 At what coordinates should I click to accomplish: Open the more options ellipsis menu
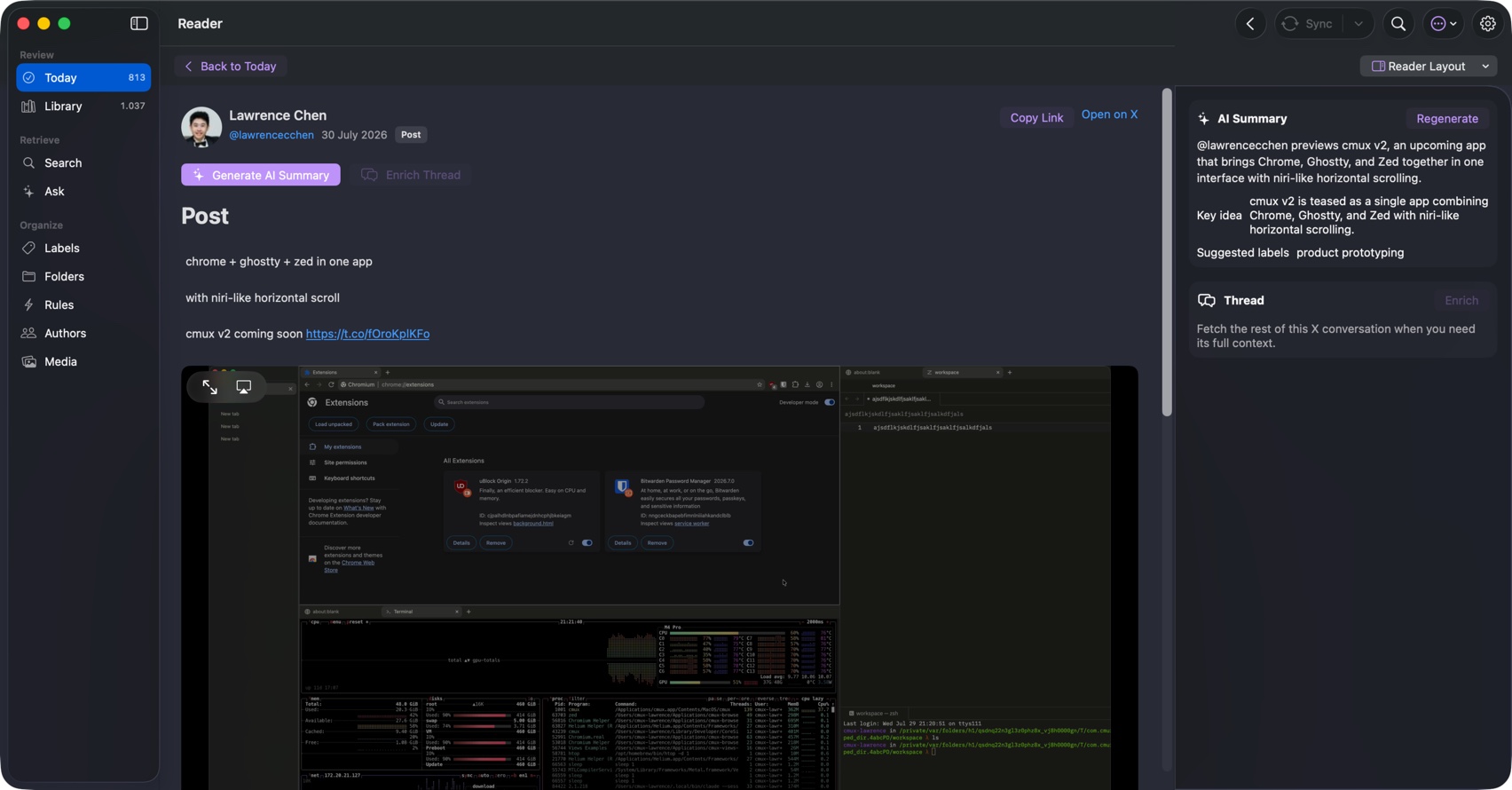[1444, 24]
